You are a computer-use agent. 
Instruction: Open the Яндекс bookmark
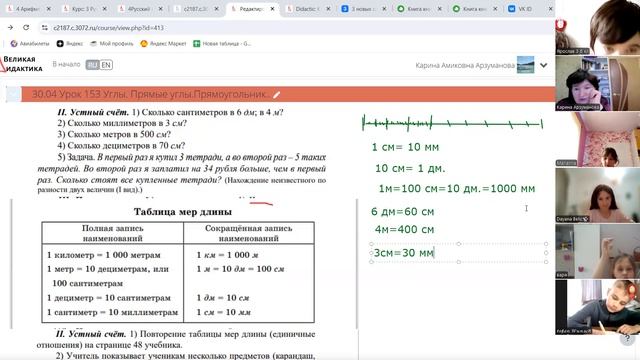(x=69, y=44)
